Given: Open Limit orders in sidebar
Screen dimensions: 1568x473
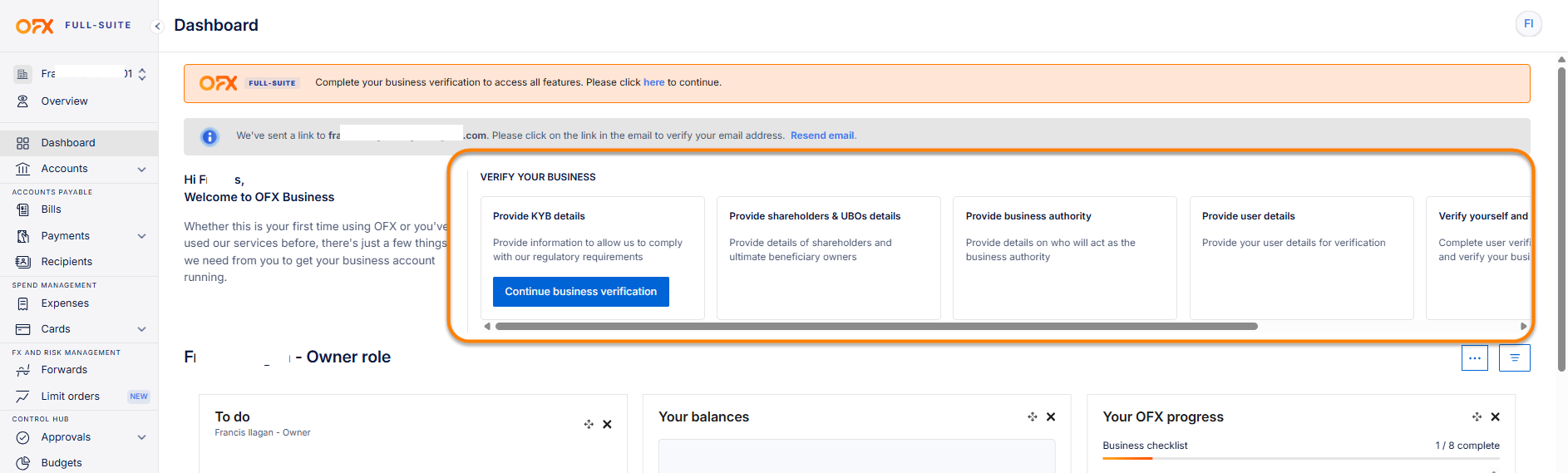Looking at the screenshot, I should [x=71, y=397].
